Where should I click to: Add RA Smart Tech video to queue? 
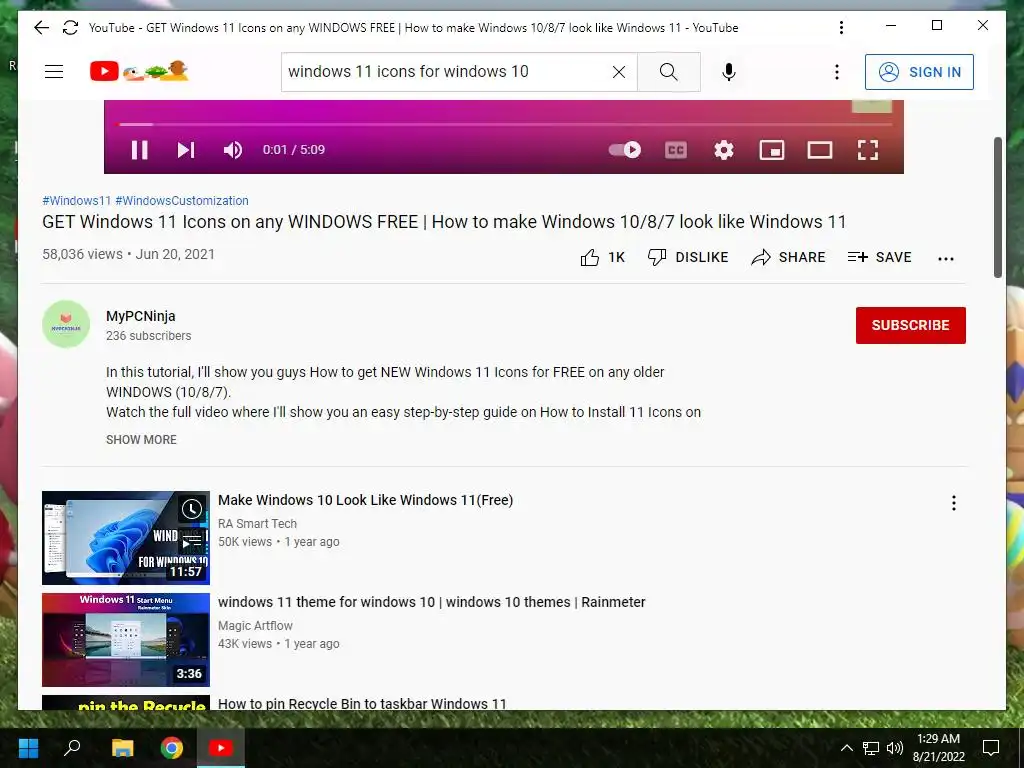point(192,541)
